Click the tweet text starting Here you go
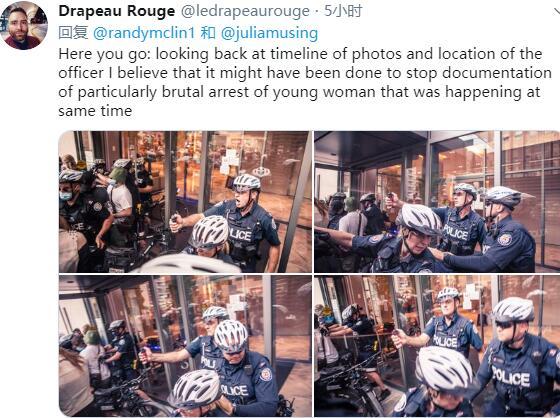Image resolution: width=560 pixels, height=418 pixels. point(305,82)
